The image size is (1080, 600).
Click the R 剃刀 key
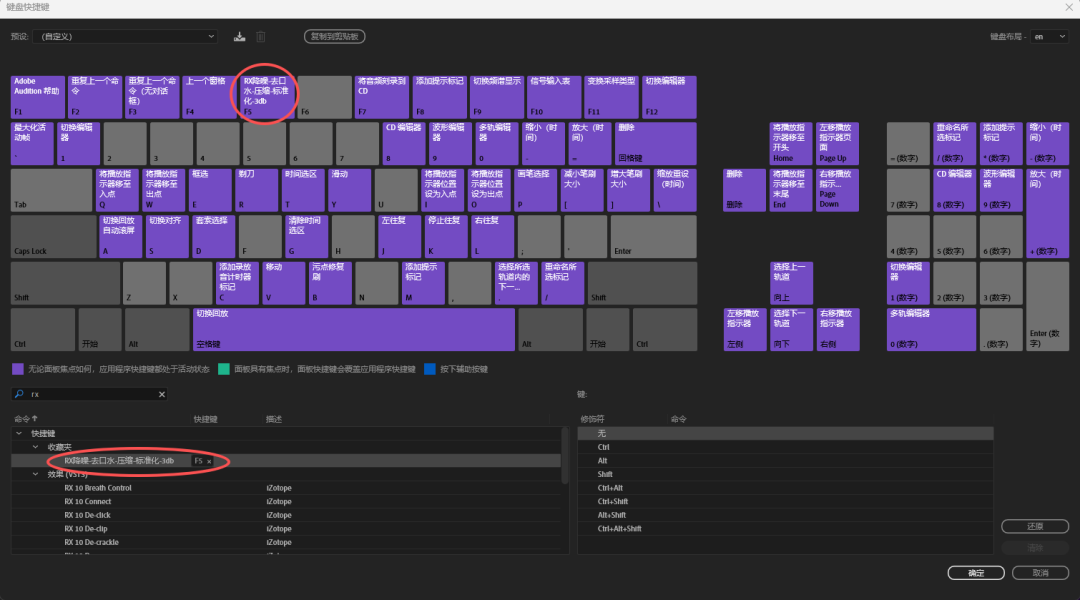point(257,190)
